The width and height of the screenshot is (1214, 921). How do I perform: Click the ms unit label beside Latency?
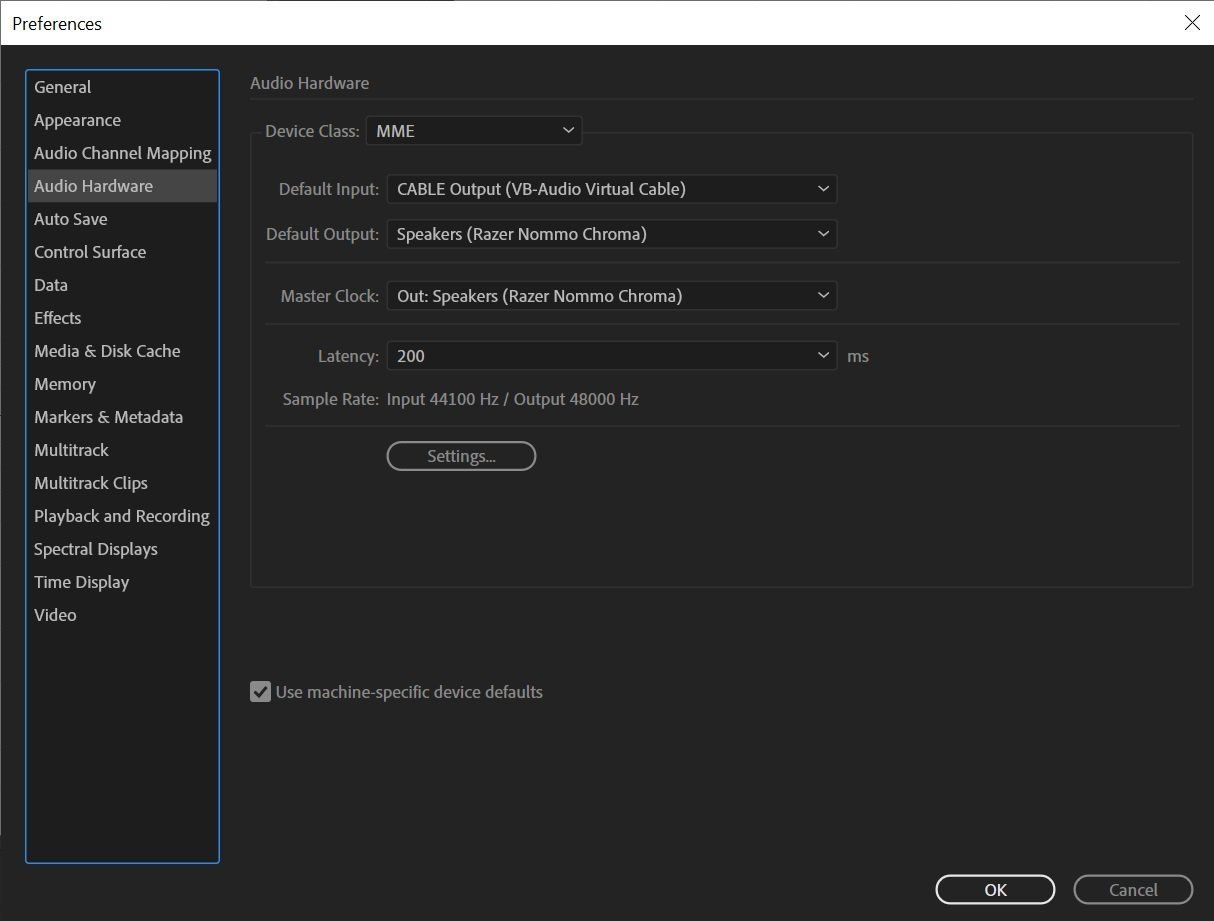[858, 356]
